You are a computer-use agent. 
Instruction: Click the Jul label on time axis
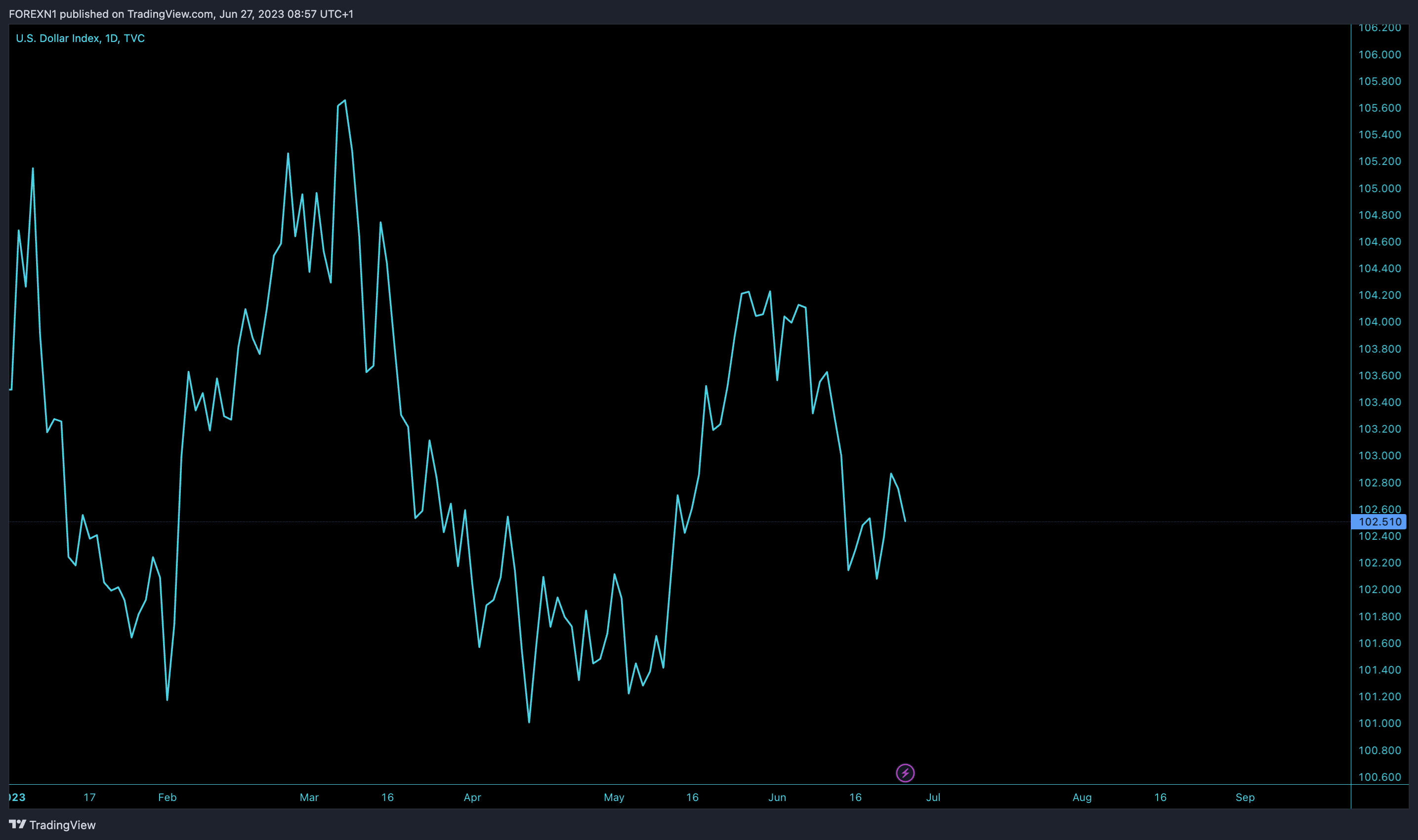(933, 797)
